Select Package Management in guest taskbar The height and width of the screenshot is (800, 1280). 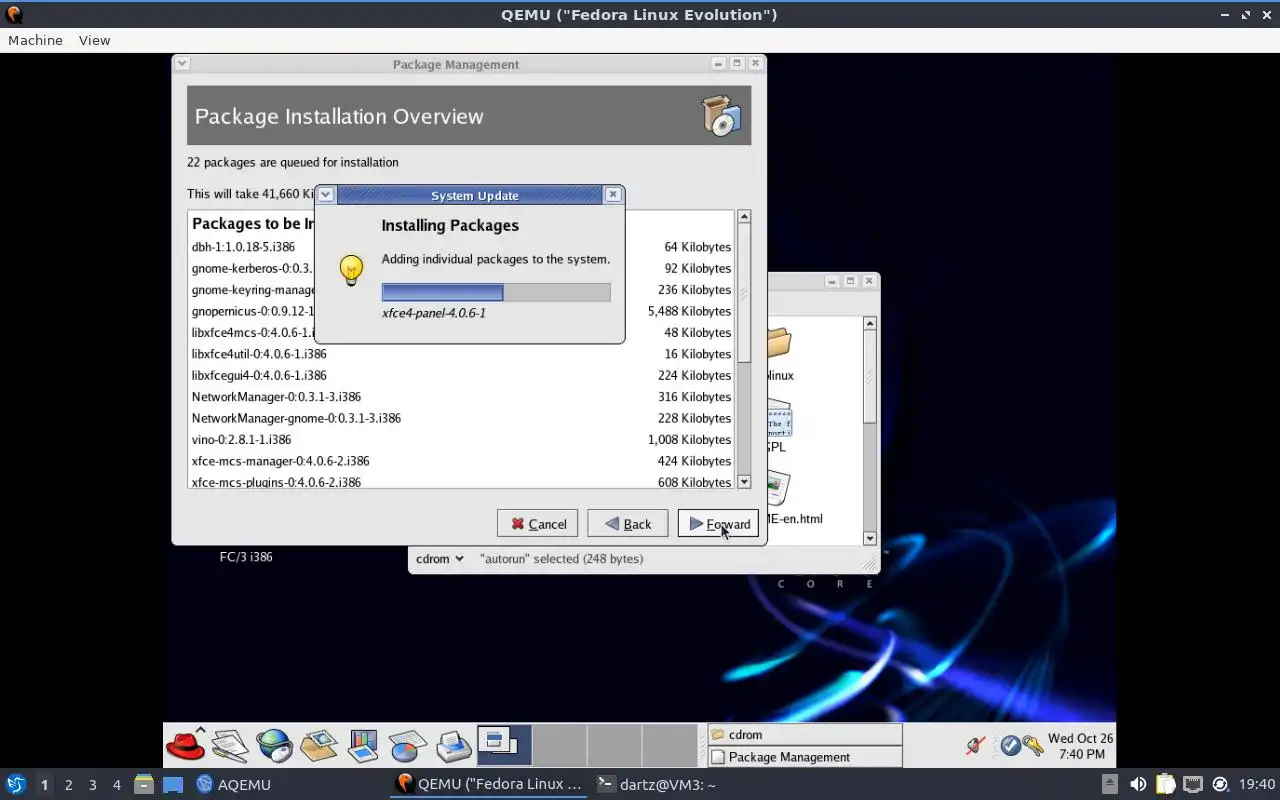point(805,757)
